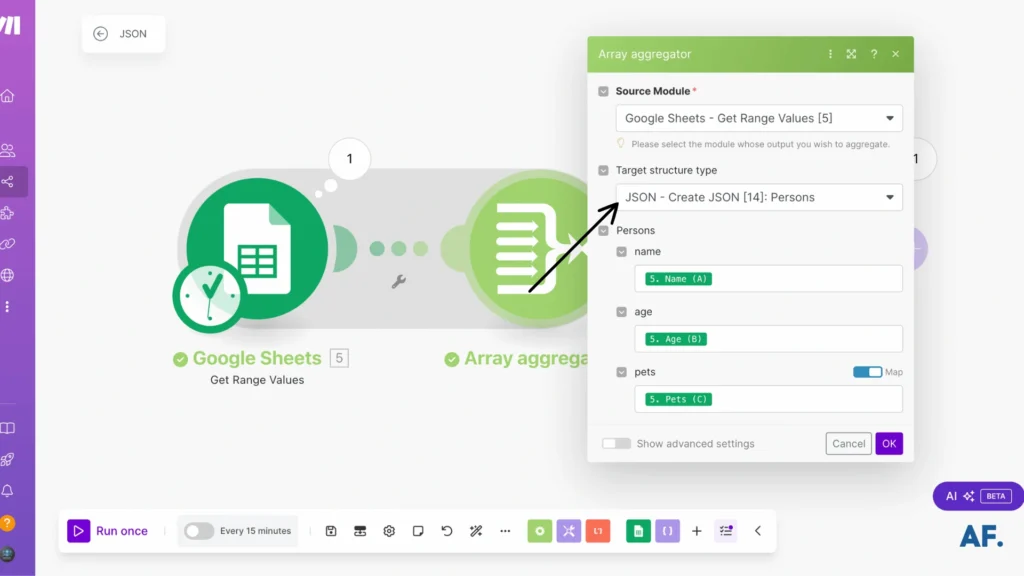Collapse the name field section
Viewport: 1024px width, 576px height.
[x=622, y=251]
